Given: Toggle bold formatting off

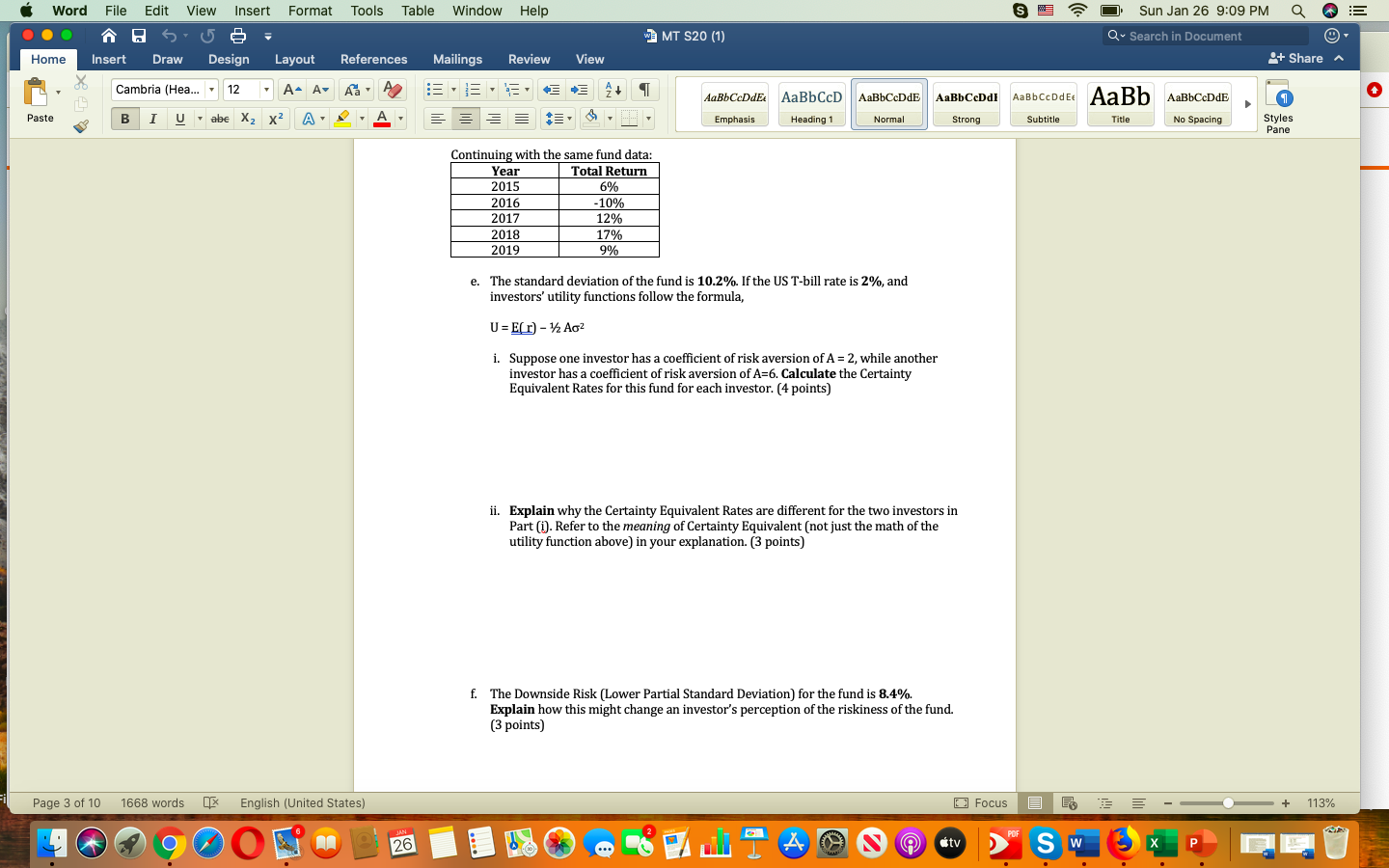Looking at the screenshot, I should [x=125, y=118].
